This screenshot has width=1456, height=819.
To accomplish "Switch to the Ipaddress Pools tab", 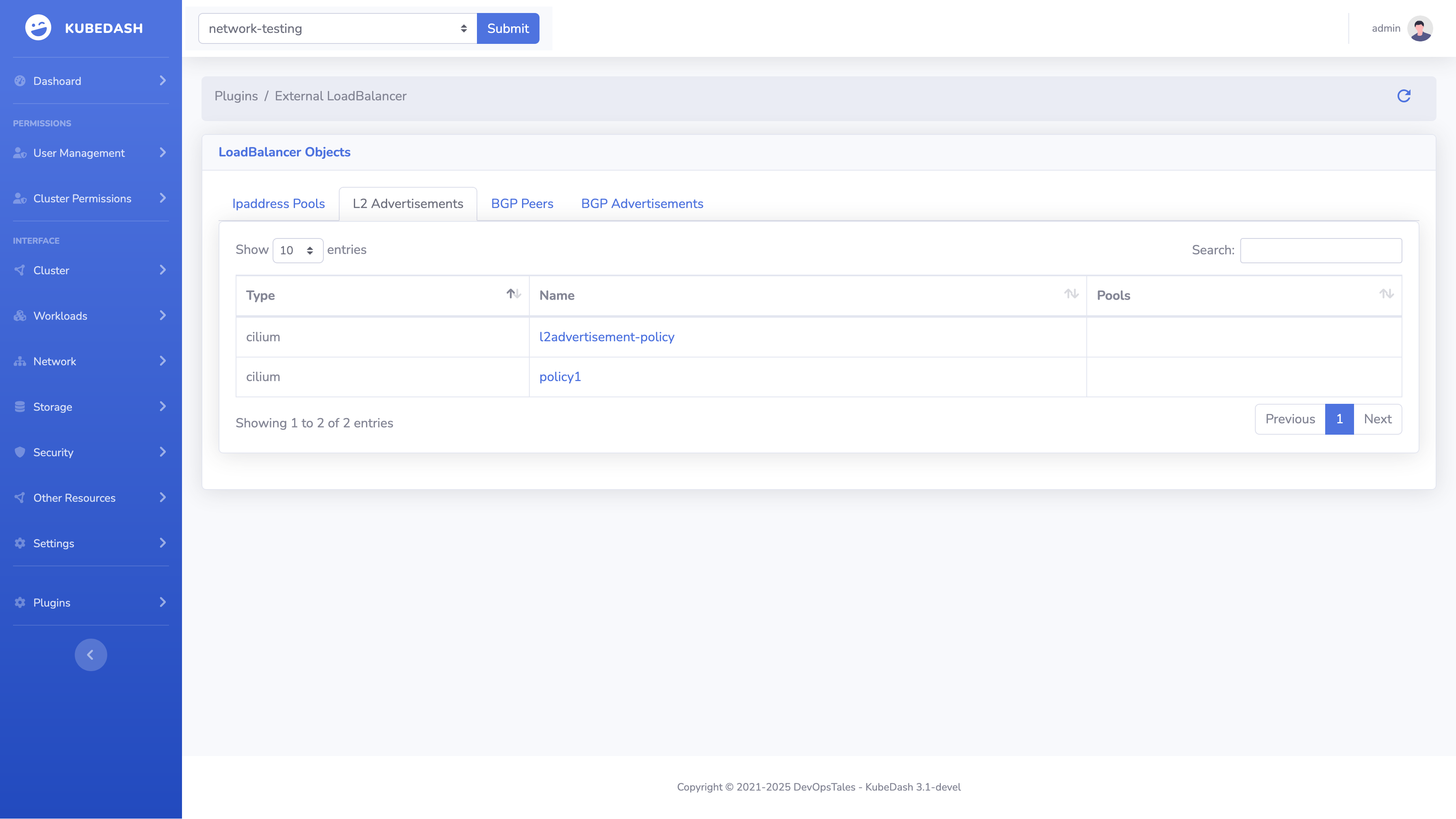I will [x=278, y=204].
